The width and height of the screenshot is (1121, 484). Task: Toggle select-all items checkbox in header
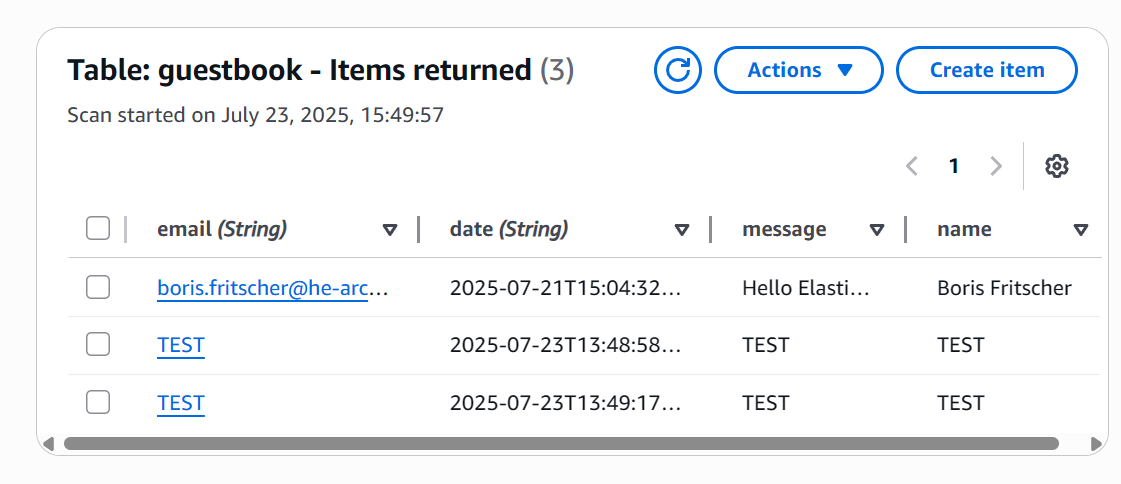98,229
